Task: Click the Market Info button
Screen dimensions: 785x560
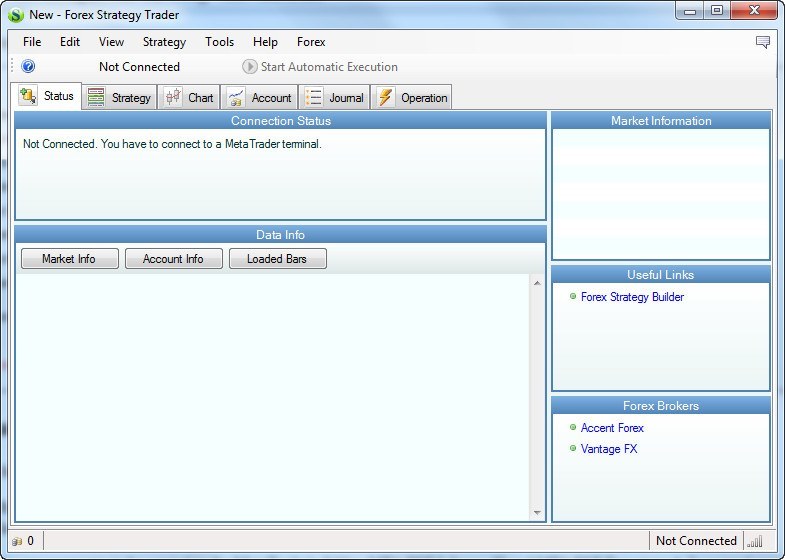Action: click(x=70, y=259)
